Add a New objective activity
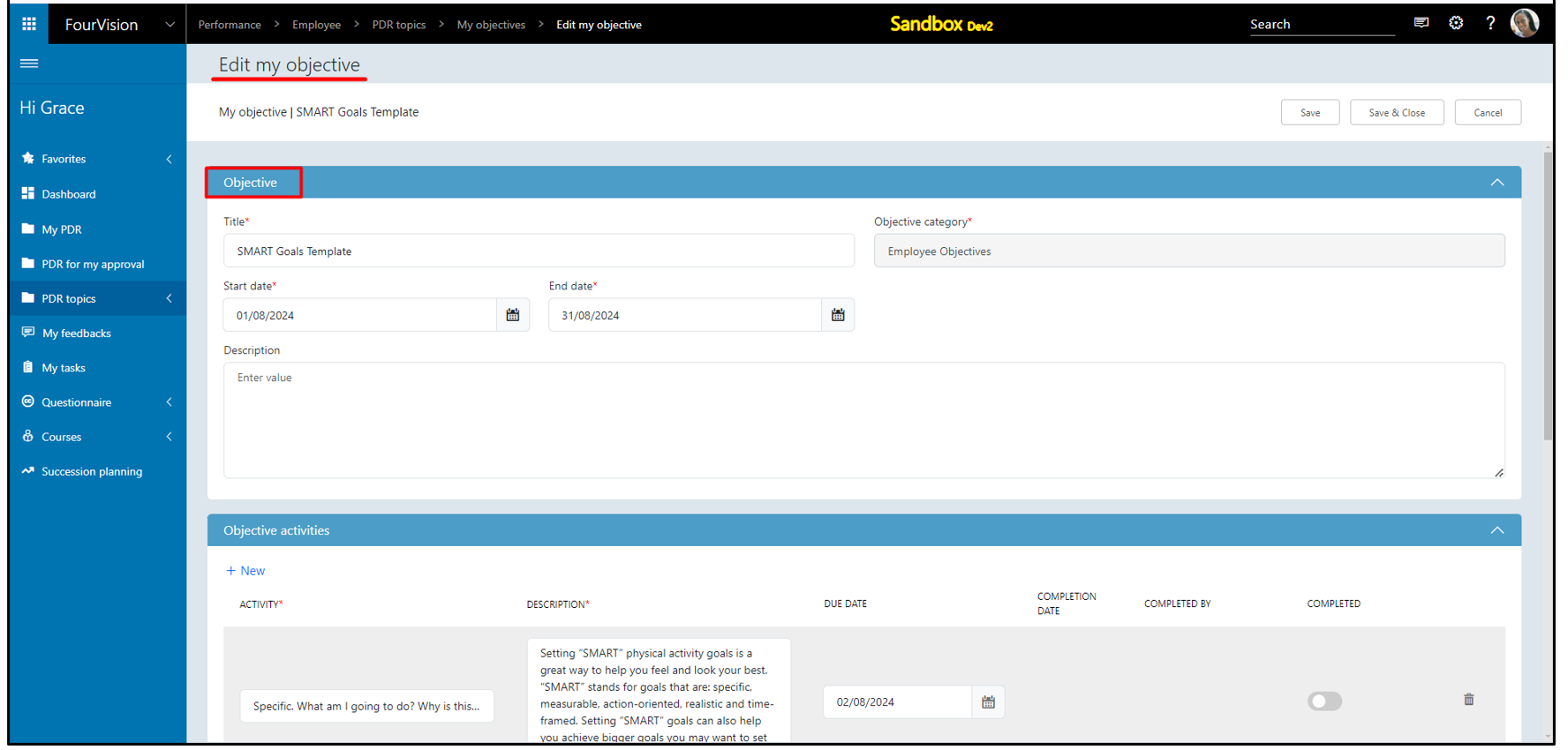 tap(245, 571)
